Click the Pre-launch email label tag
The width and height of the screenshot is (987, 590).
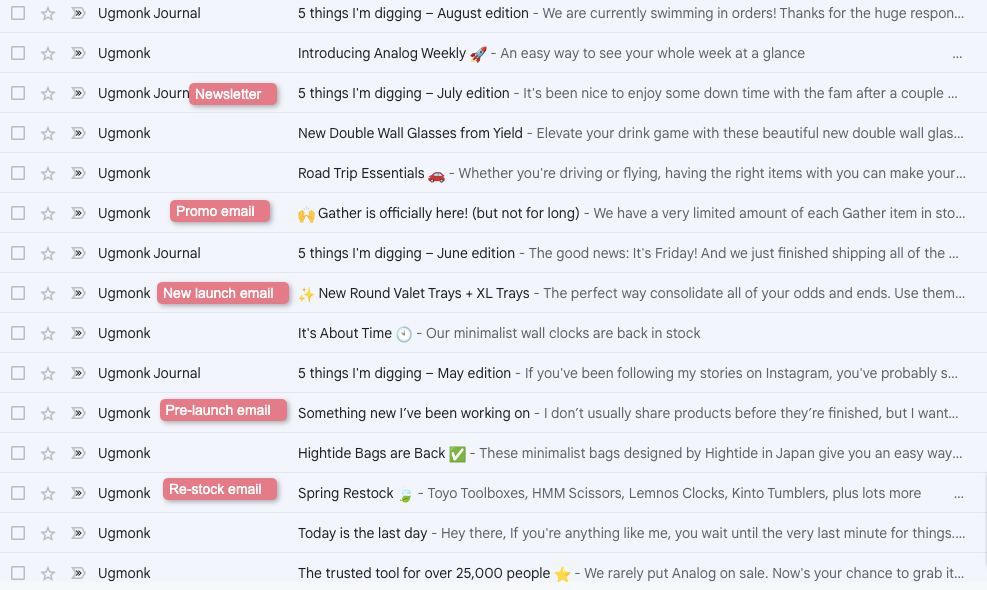pyautogui.click(x=220, y=410)
